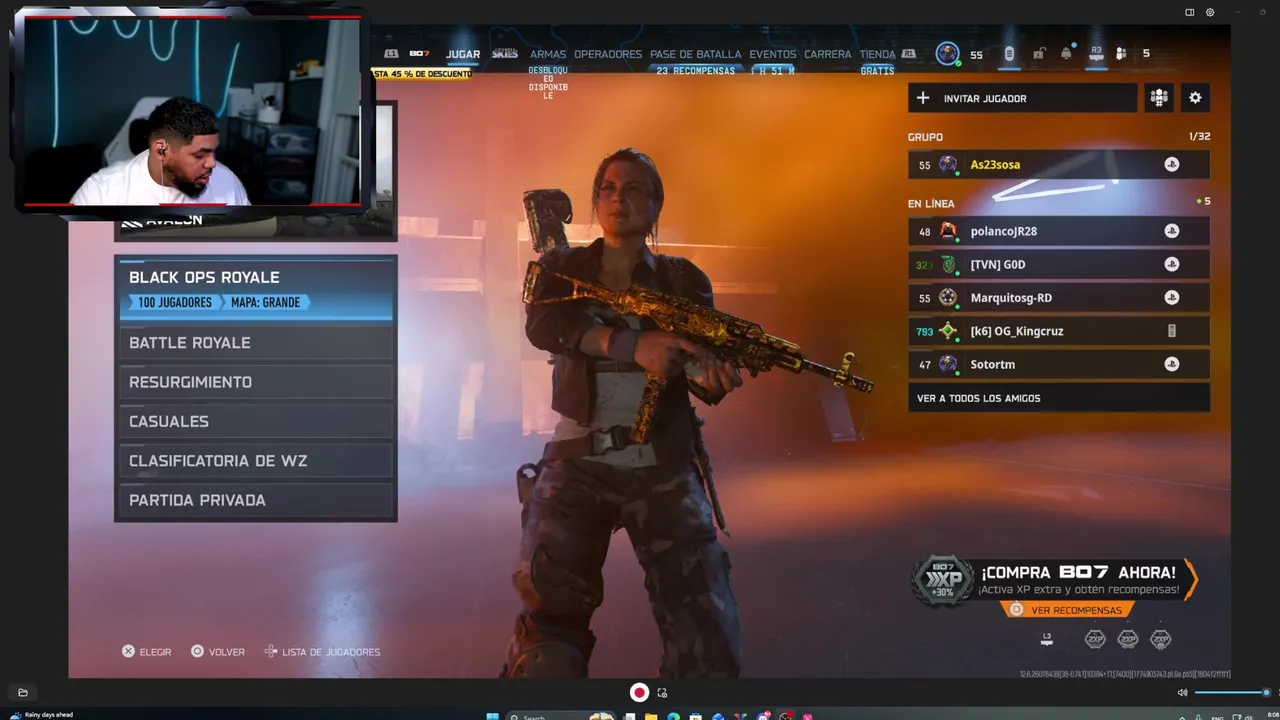This screenshot has height=720, width=1280.
Task: Open the Skills logo tab
Action: (x=505, y=54)
